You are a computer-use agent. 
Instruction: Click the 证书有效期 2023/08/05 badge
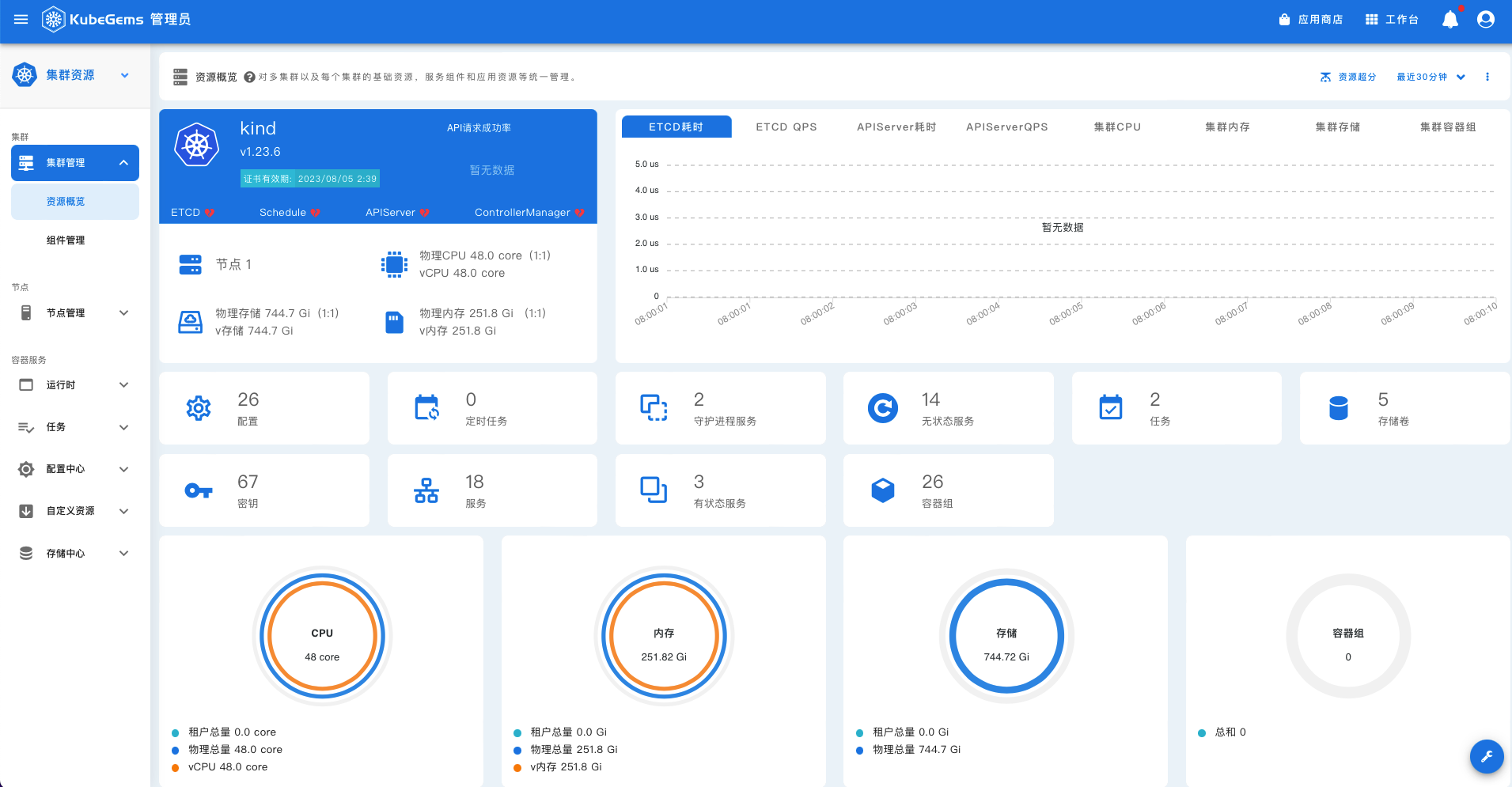coord(310,179)
